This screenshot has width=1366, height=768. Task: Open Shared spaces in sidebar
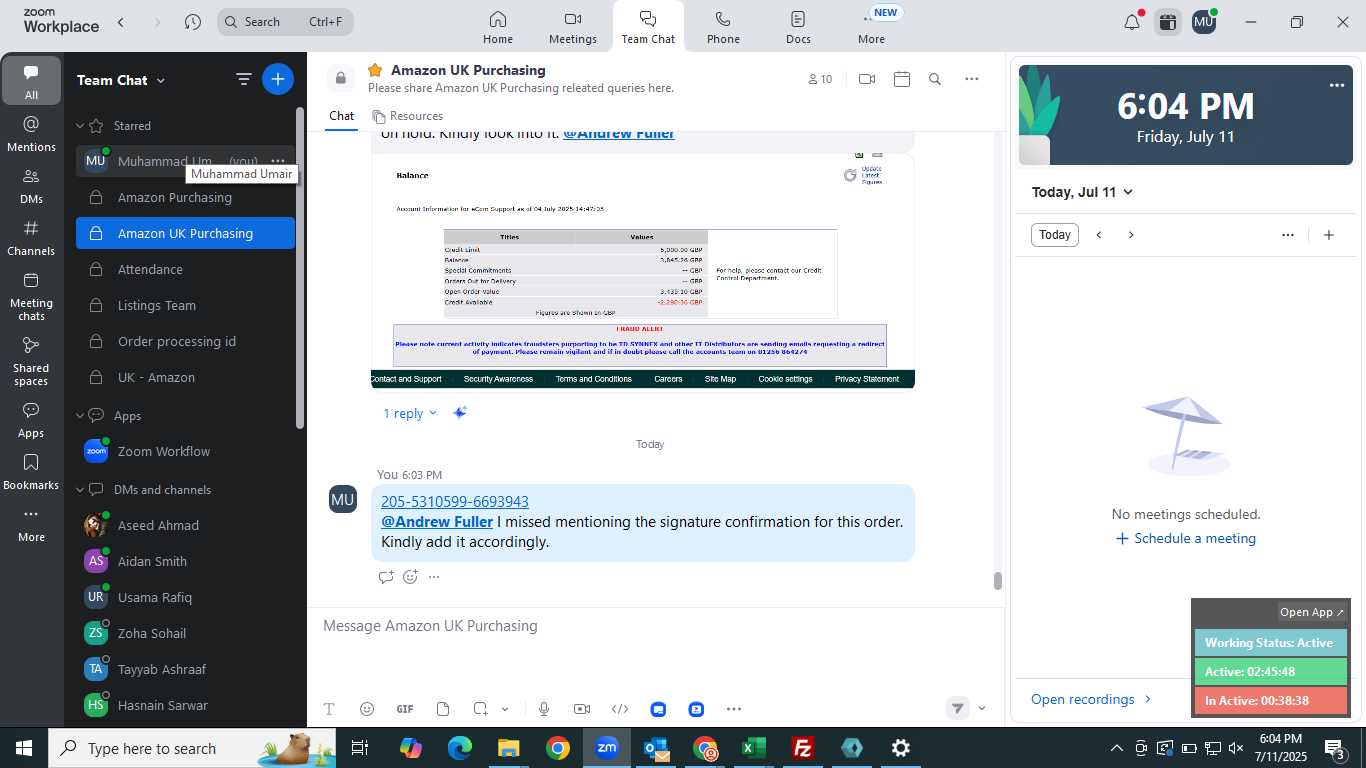click(x=31, y=361)
